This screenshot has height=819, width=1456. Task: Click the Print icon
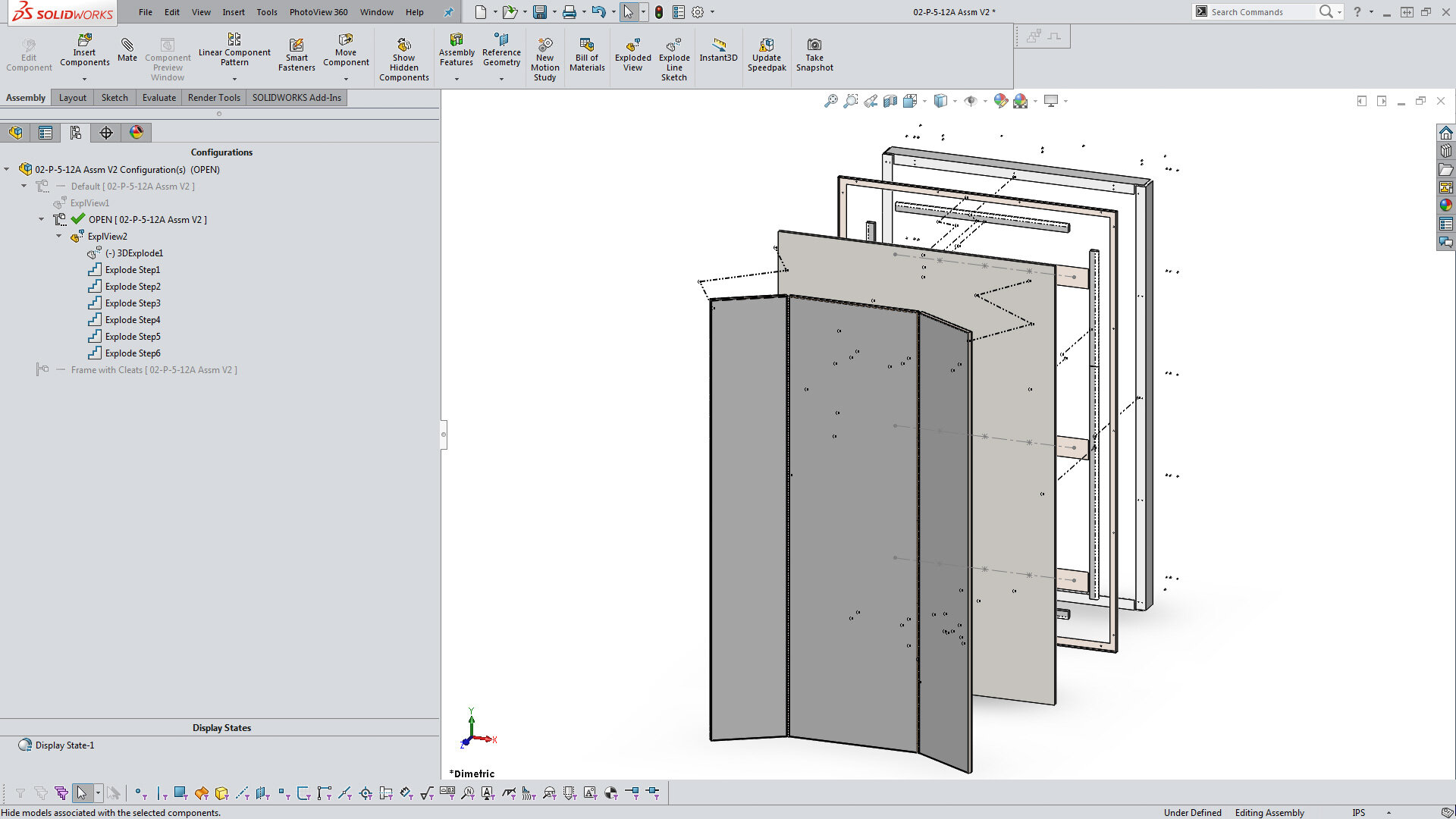coord(570,12)
